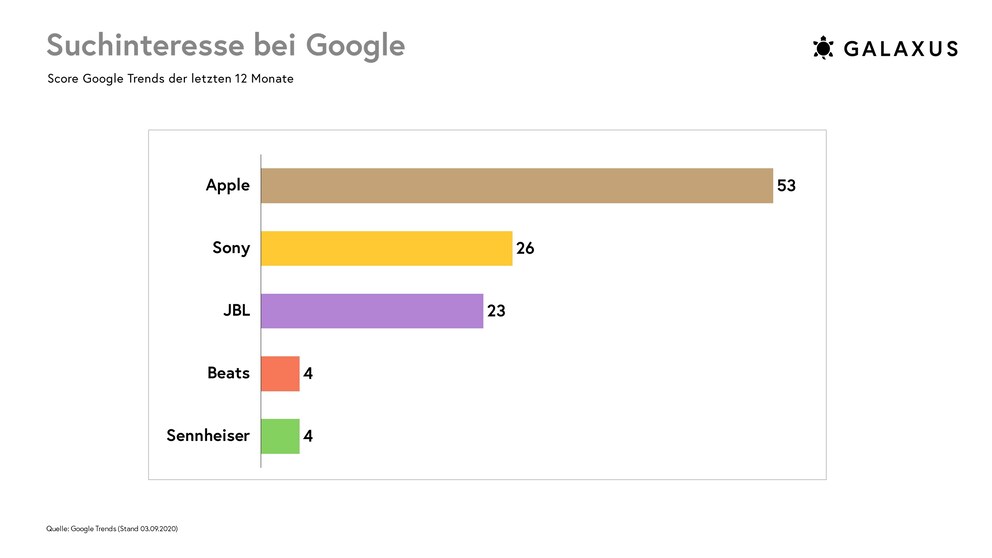The width and height of the screenshot is (992, 558).
Task: Select the purple JBL bar
Action: pyautogui.click(x=372, y=311)
